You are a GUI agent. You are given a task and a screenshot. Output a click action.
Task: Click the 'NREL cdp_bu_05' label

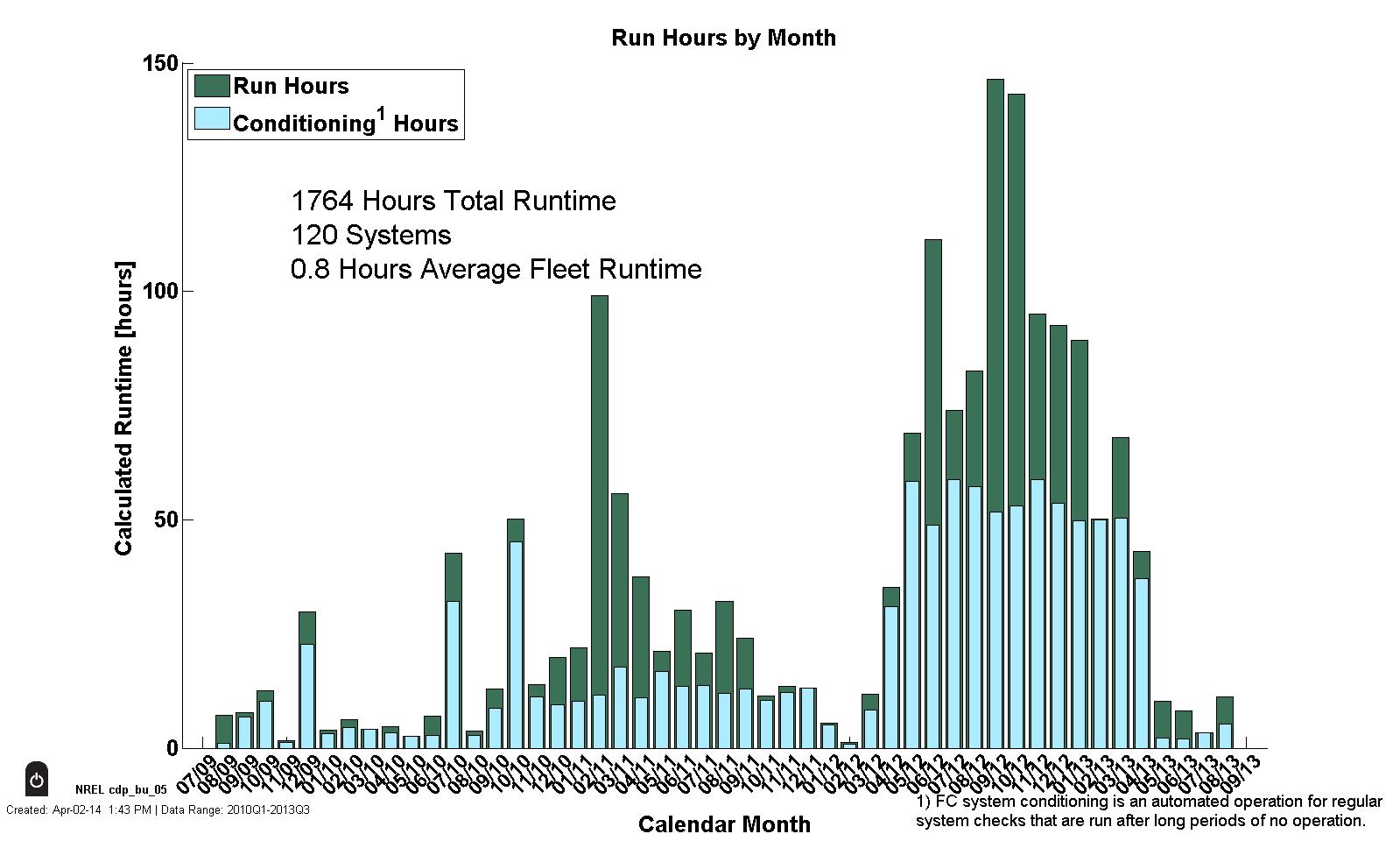[121, 789]
